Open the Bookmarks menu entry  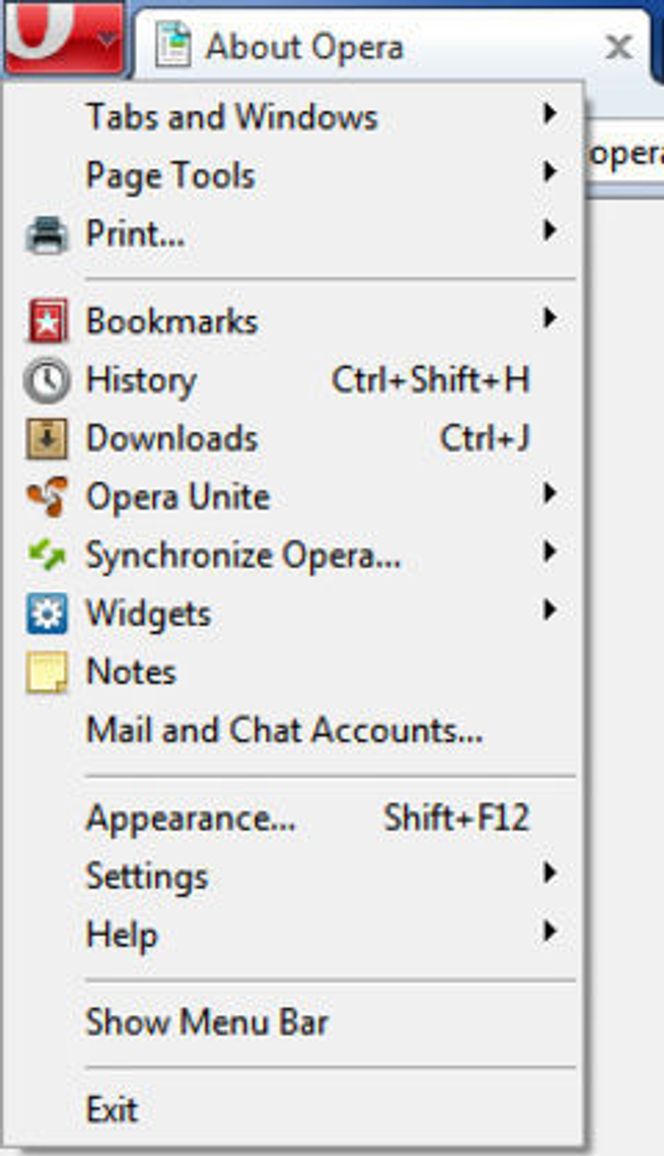[x=293, y=321]
